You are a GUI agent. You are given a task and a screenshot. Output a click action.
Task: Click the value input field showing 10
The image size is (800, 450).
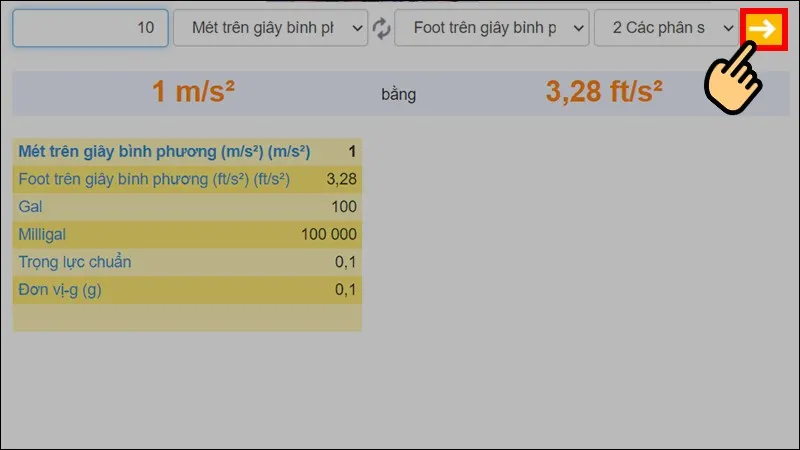[x=90, y=28]
